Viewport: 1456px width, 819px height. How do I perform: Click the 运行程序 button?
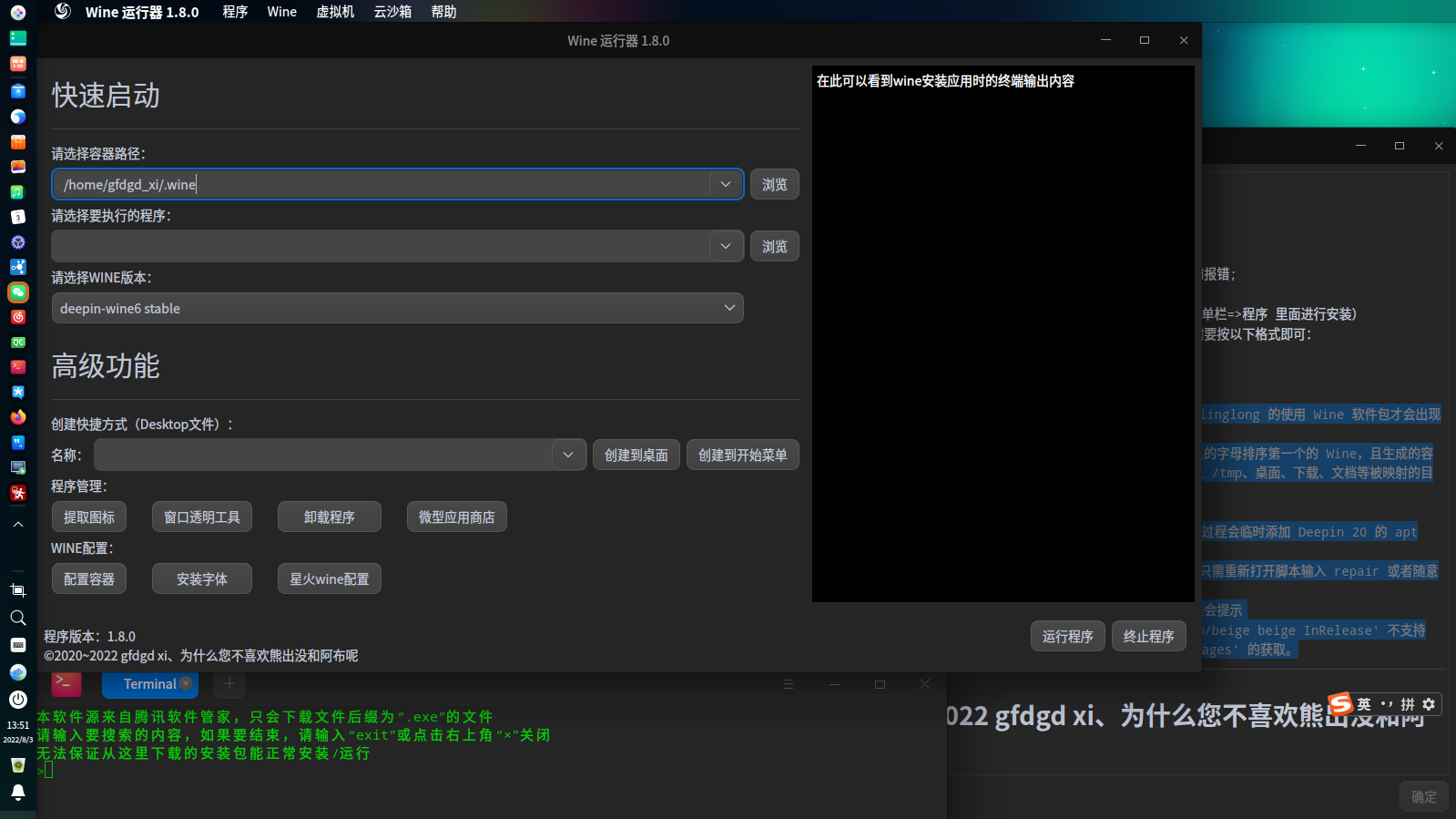point(1068,636)
